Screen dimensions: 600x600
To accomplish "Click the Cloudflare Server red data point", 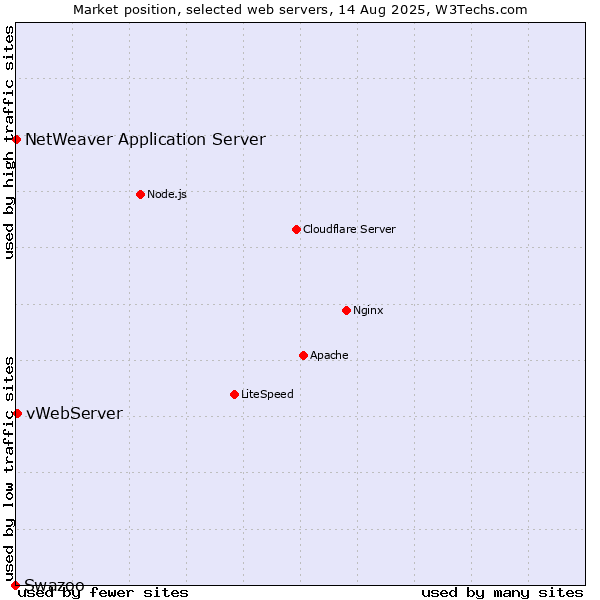I will 296,230.
